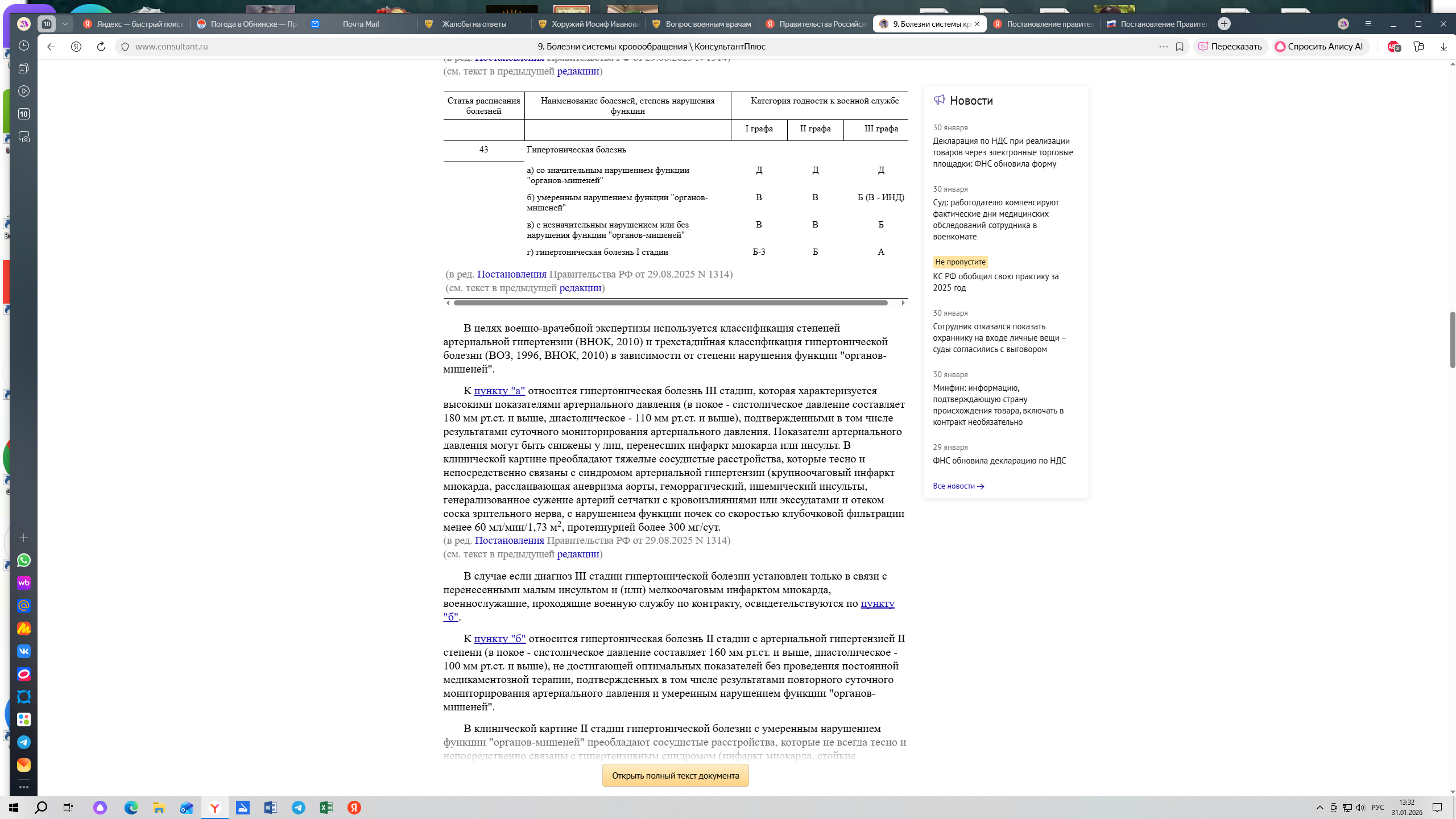The width and height of the screenshot is (1456, 819).
Task: Click site protection shield icon in address bar
Action: (125, 47)
